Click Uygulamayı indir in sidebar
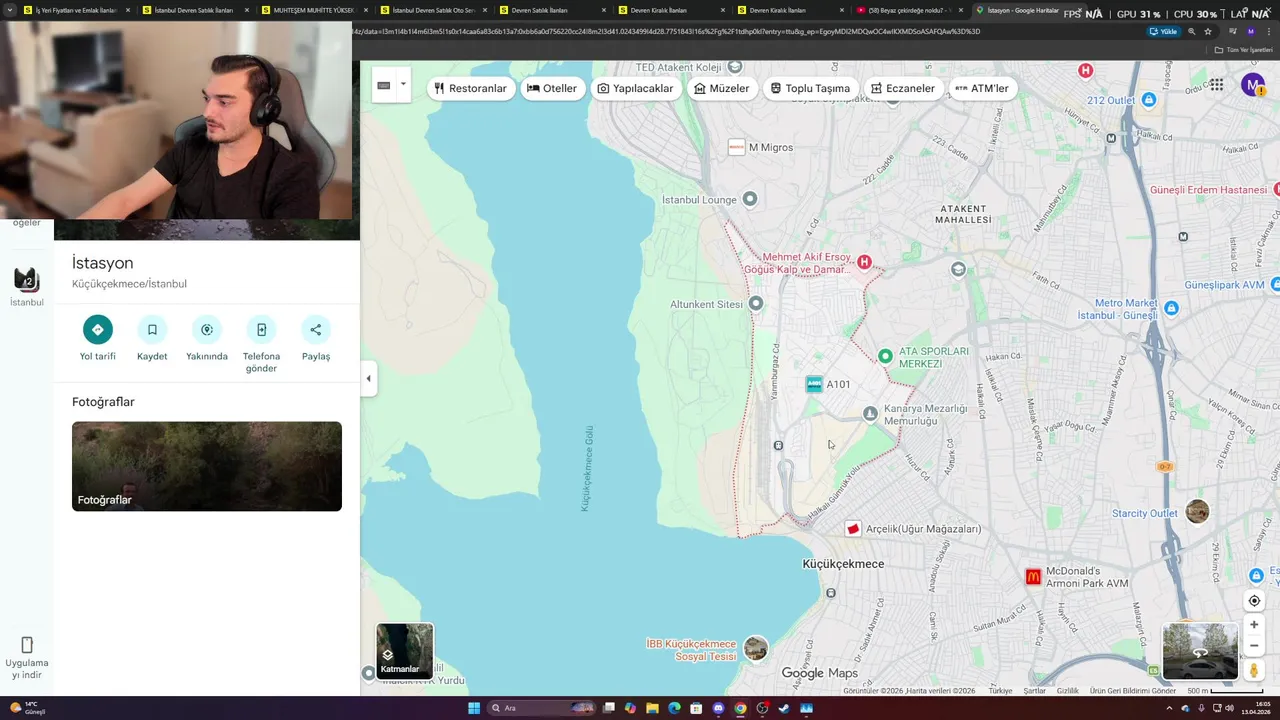The width and height of the screenshot is (1280, 720). [x=27, y=658]
